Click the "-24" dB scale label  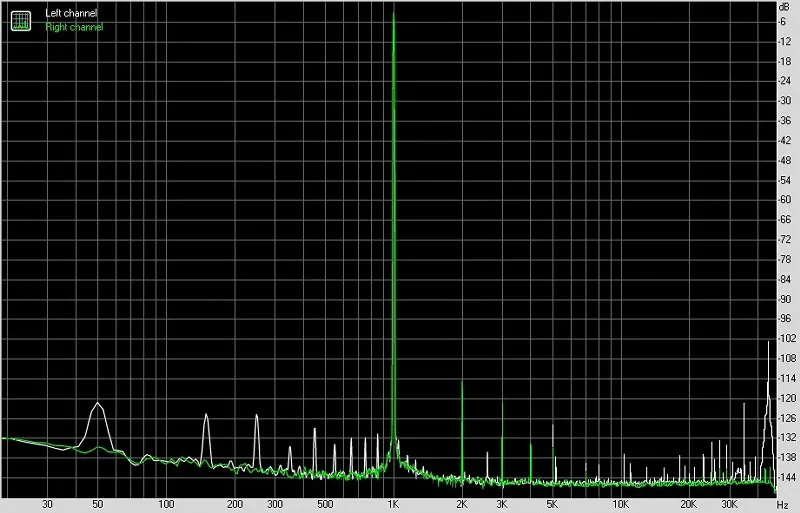coord(784,81)
